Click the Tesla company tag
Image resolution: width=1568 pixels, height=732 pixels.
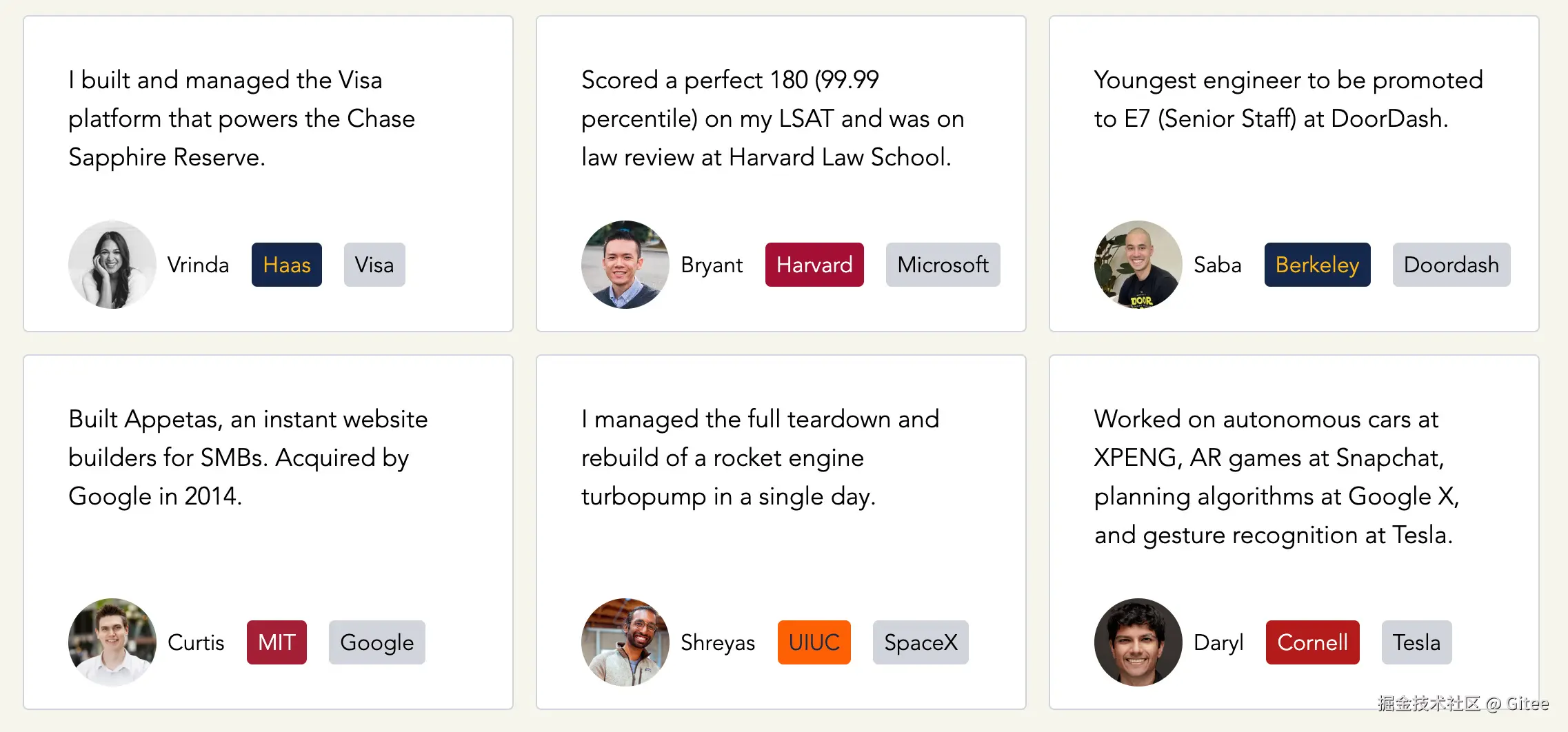click(x=1416, y=642)
